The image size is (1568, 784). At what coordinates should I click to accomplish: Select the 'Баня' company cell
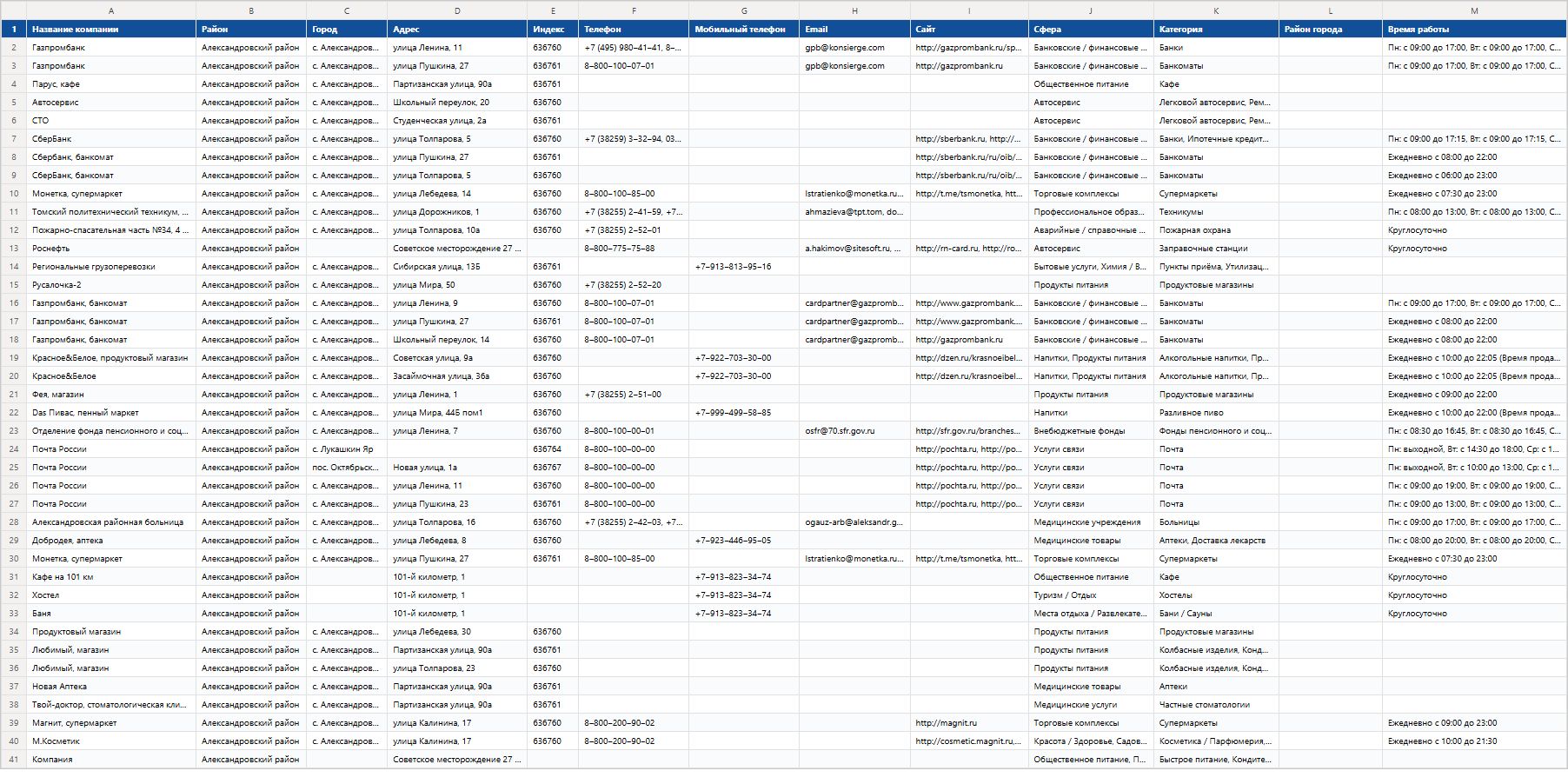tap(111, 614)
